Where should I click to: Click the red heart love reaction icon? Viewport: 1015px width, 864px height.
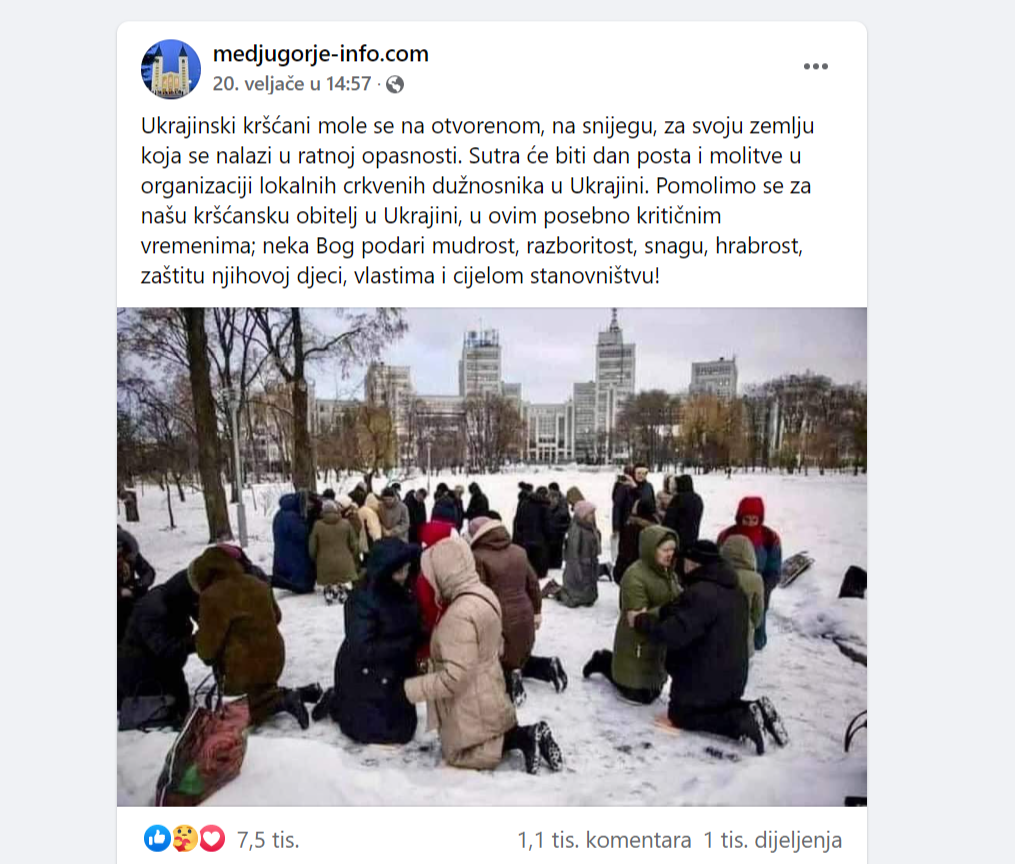pyautogui.click(x=212, y=839)
